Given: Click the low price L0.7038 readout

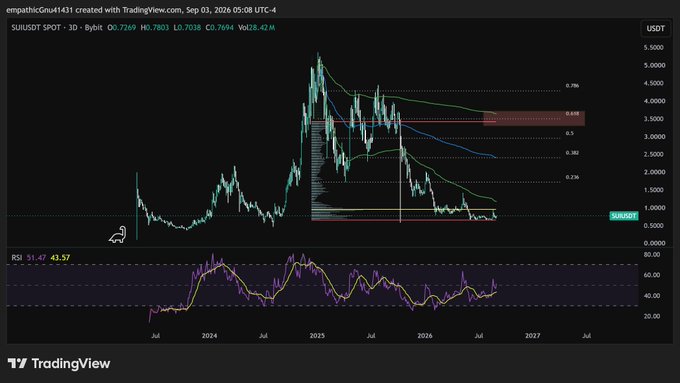Looking at the screenshot, I should 187,27.
